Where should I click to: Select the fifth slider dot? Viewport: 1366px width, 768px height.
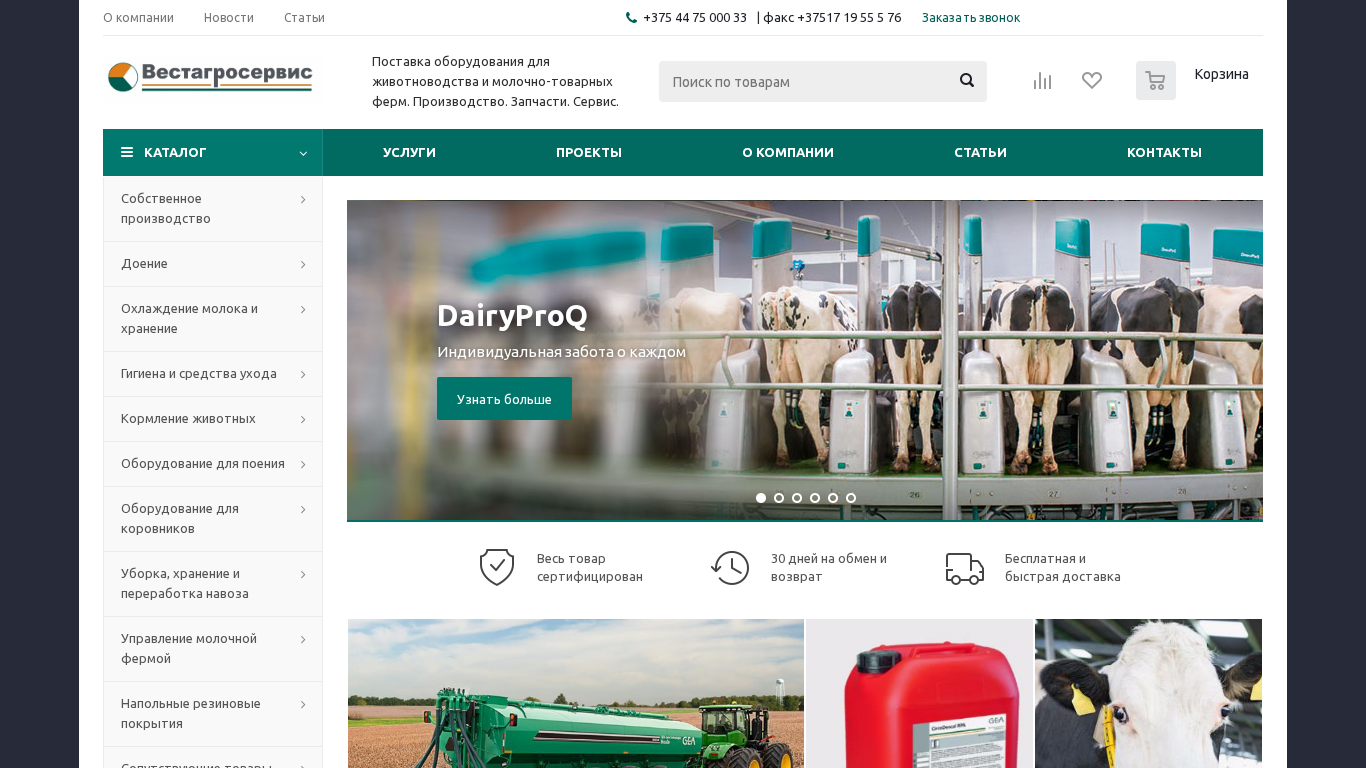(x=833, y=498)
